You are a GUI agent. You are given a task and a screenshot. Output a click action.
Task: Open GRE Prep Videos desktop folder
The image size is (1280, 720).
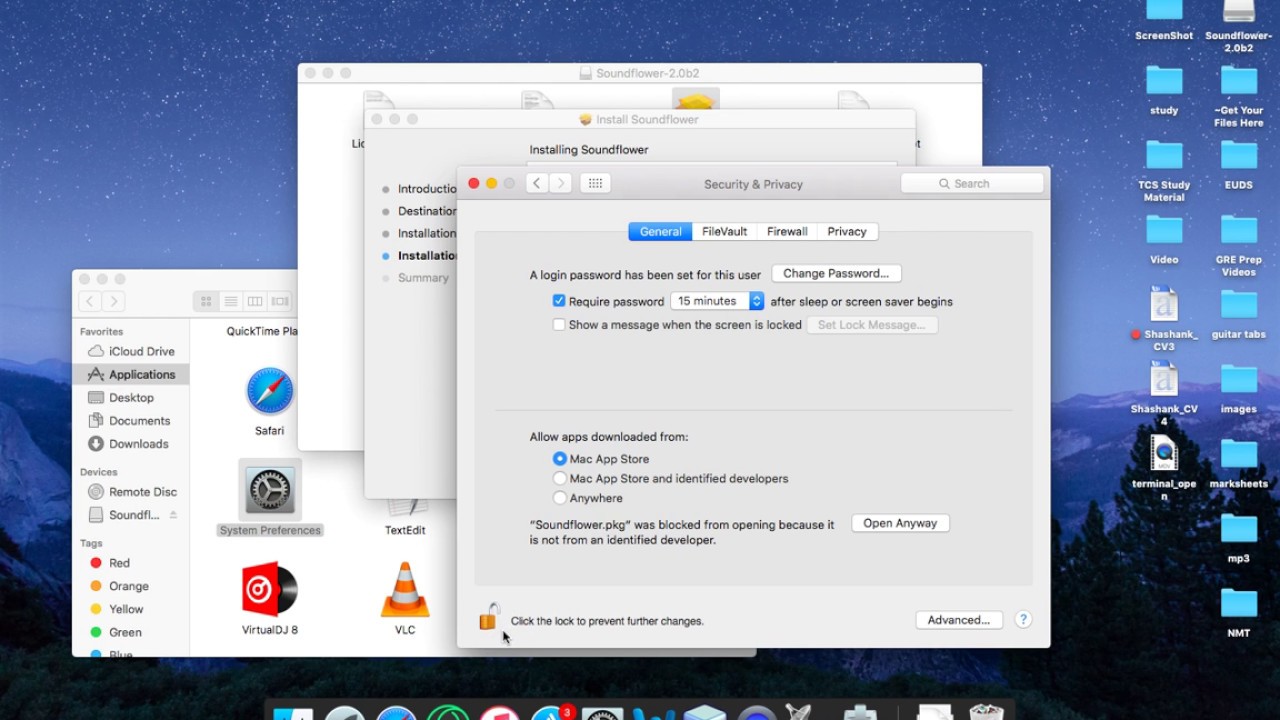point(1239,230)
